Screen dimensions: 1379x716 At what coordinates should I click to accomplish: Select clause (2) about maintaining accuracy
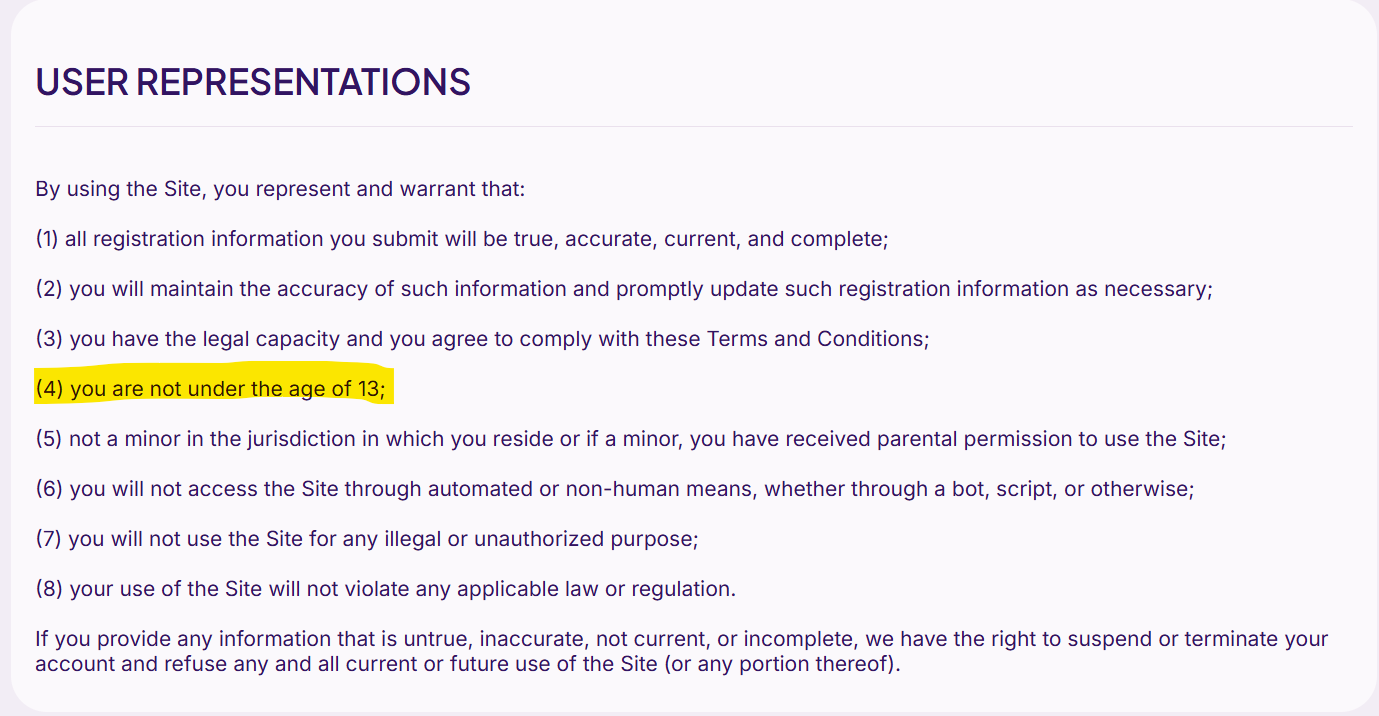tap(624, 289)
